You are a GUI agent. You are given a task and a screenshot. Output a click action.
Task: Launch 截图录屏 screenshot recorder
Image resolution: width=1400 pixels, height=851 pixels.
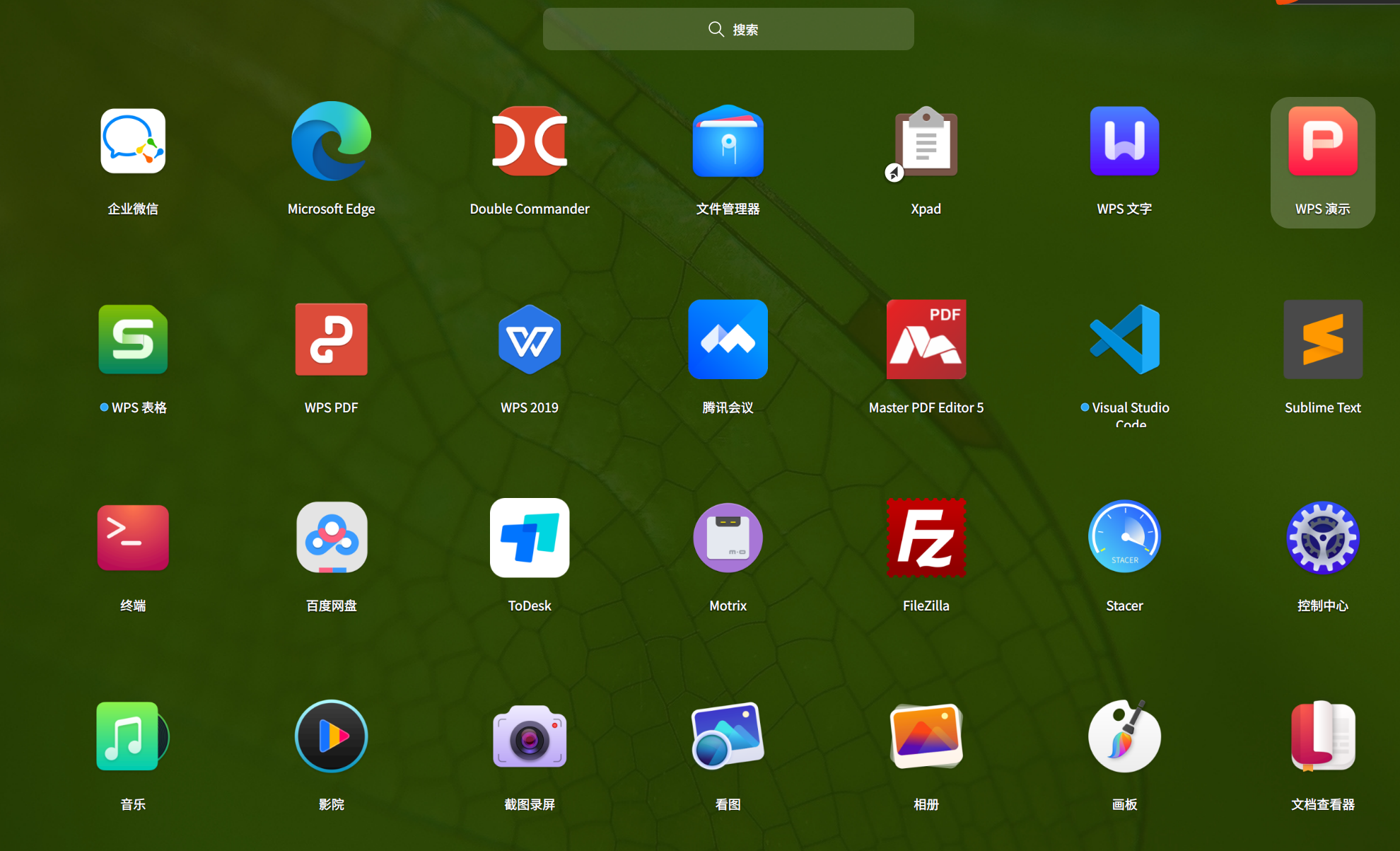530,736
